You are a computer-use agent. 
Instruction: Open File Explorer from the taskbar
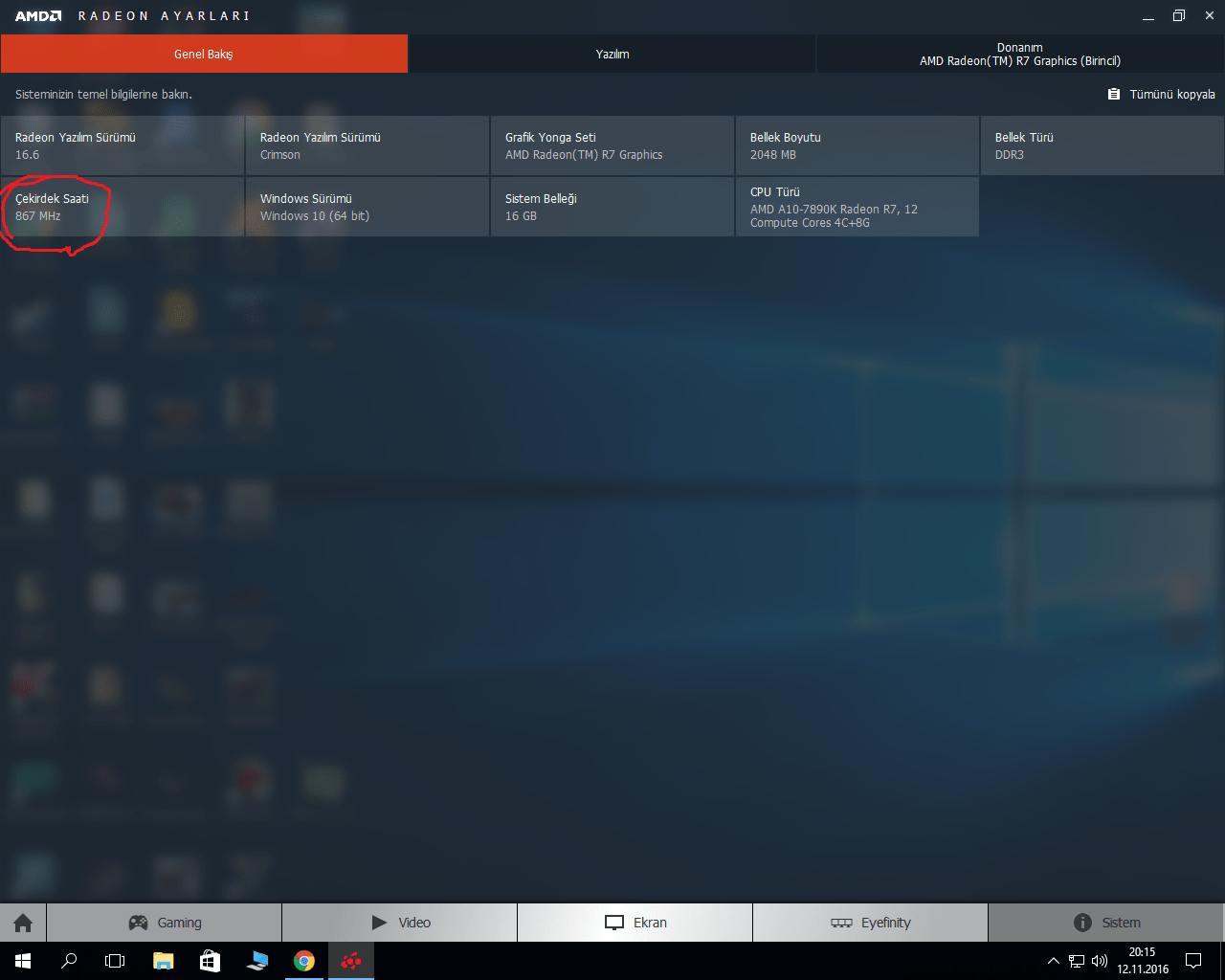point(164,961)
